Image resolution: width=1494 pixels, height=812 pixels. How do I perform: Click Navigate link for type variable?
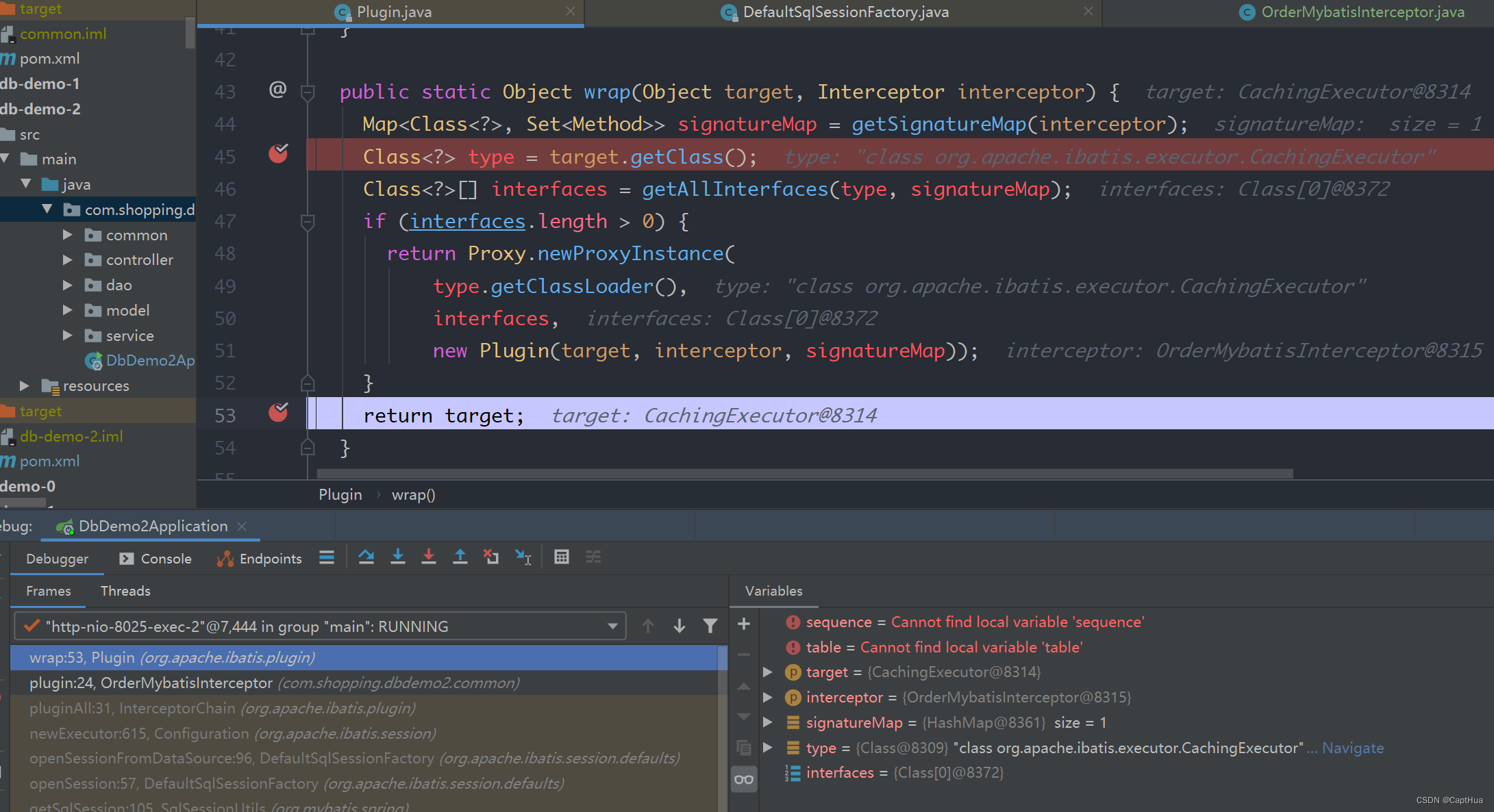tap(1353, 748)
